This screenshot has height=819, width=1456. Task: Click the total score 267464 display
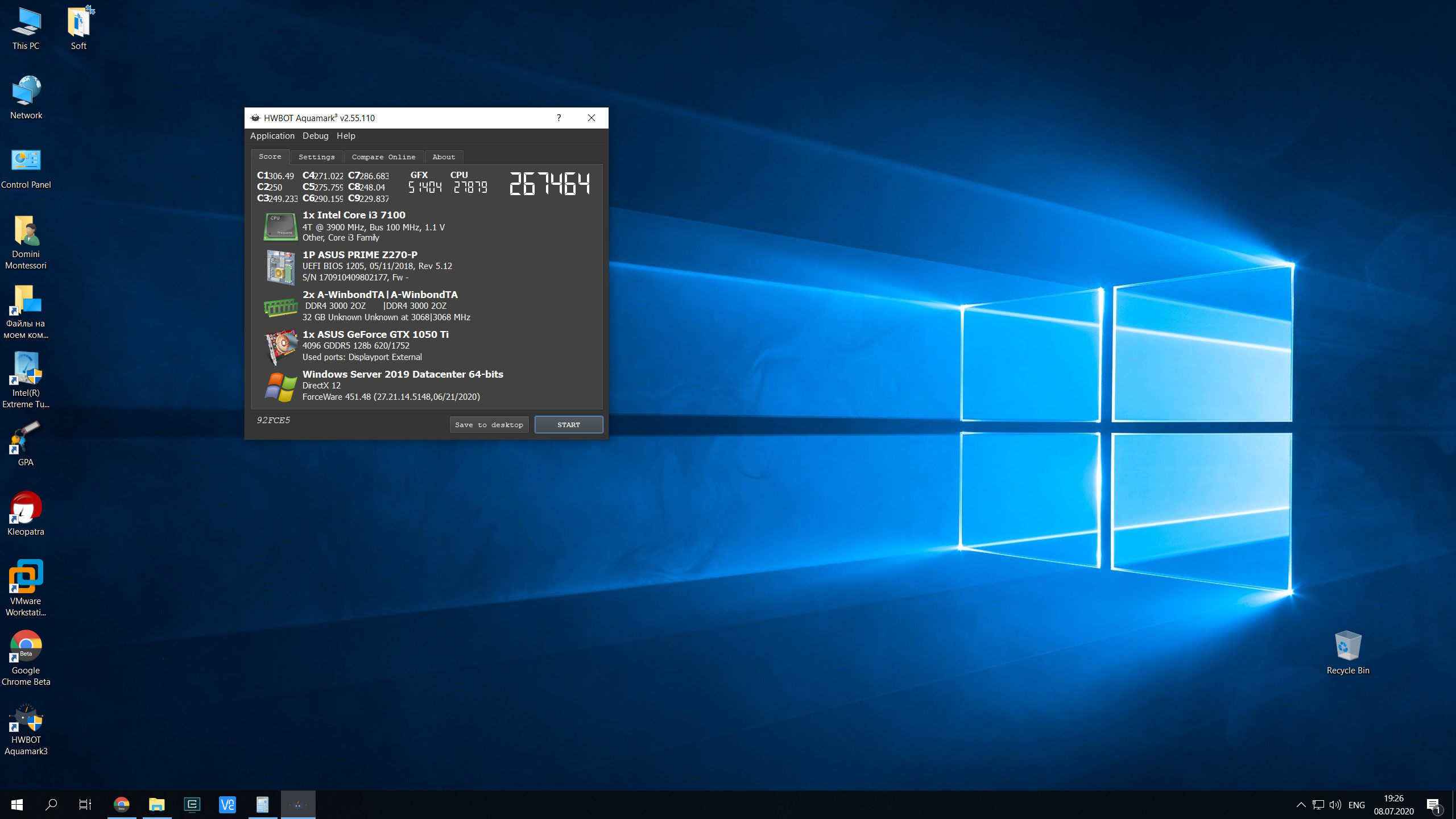[x=549, y=184]
